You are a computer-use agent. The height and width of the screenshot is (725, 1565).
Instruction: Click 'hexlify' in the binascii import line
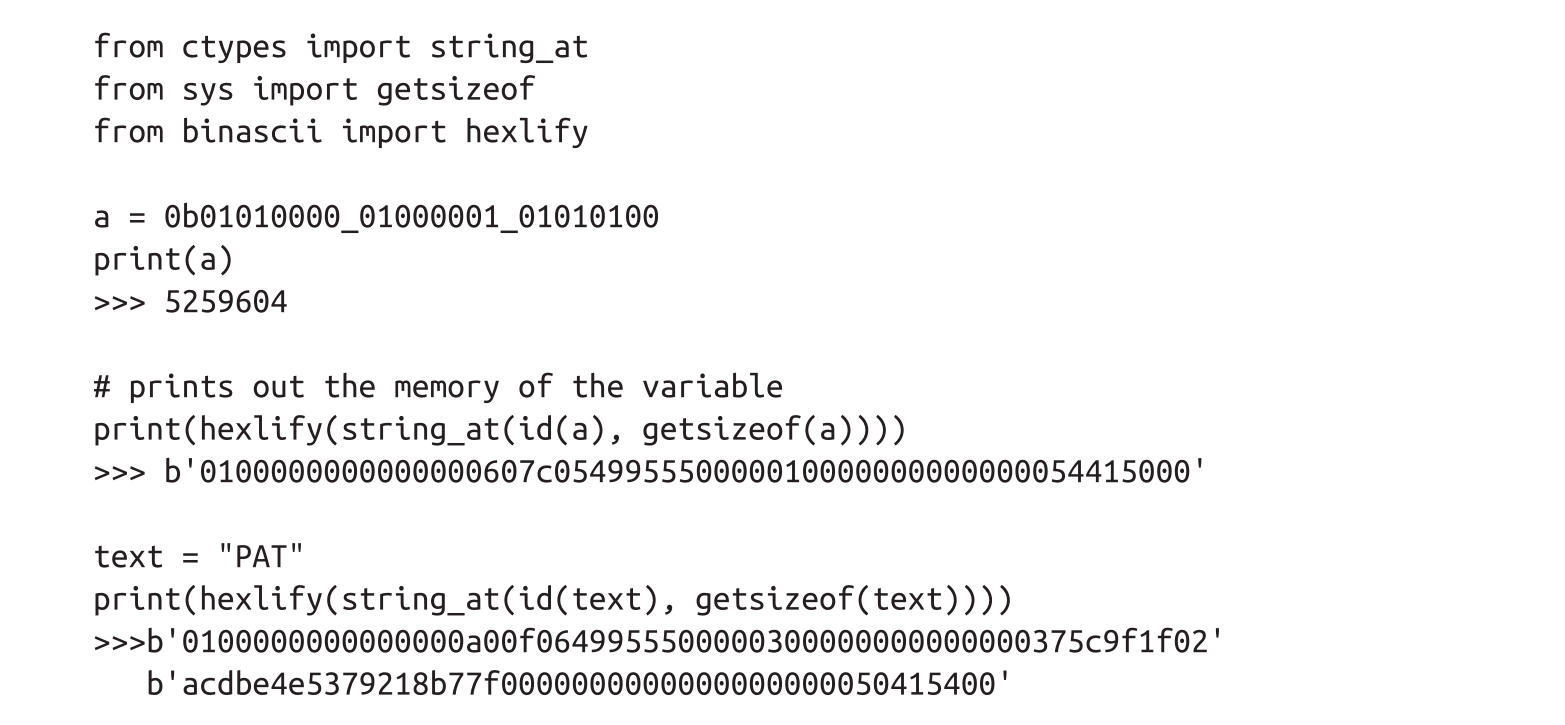pos(526,132)
